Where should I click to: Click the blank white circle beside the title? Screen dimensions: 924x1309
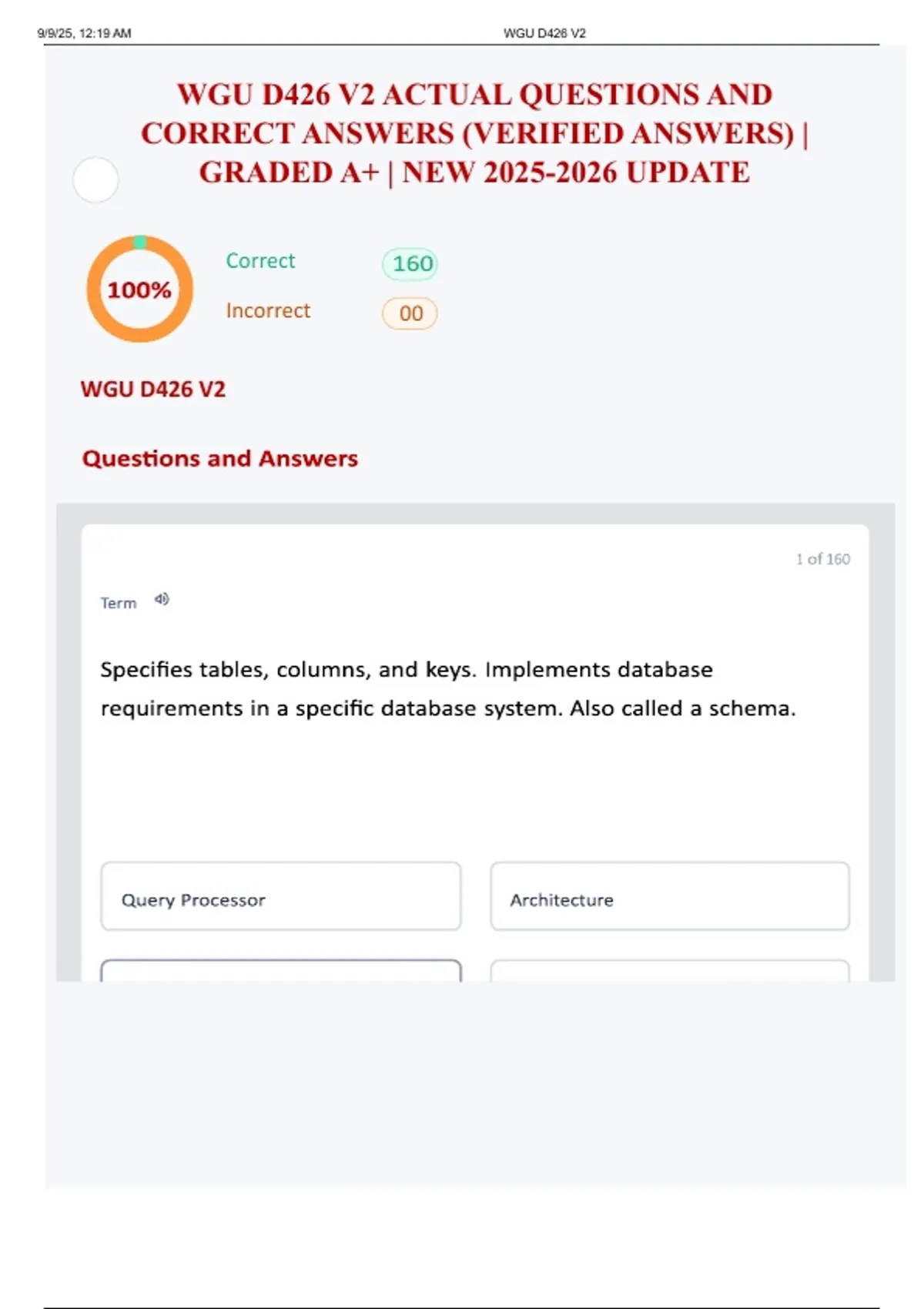(x=95, y=180)
